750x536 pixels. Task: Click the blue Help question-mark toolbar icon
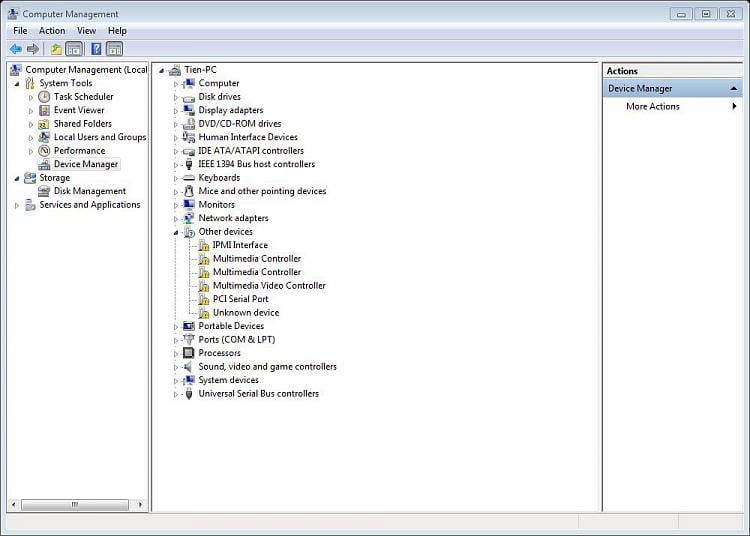pos(96,49)
